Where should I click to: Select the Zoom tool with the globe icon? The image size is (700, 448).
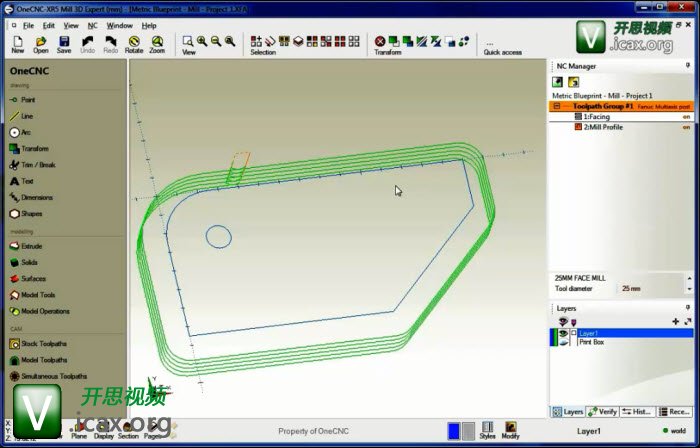coord(157,45)
